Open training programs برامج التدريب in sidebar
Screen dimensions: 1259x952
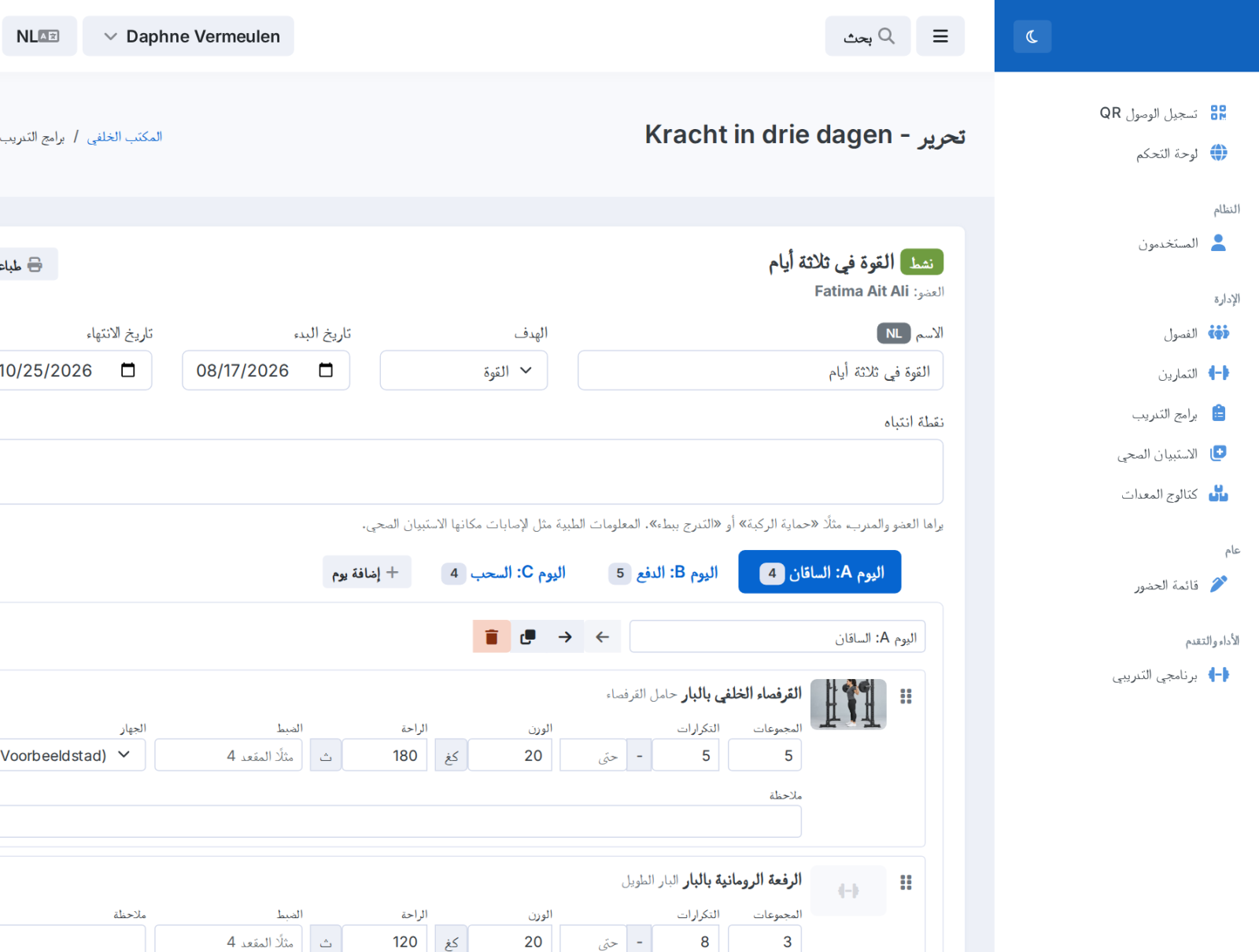[1179, 414]
